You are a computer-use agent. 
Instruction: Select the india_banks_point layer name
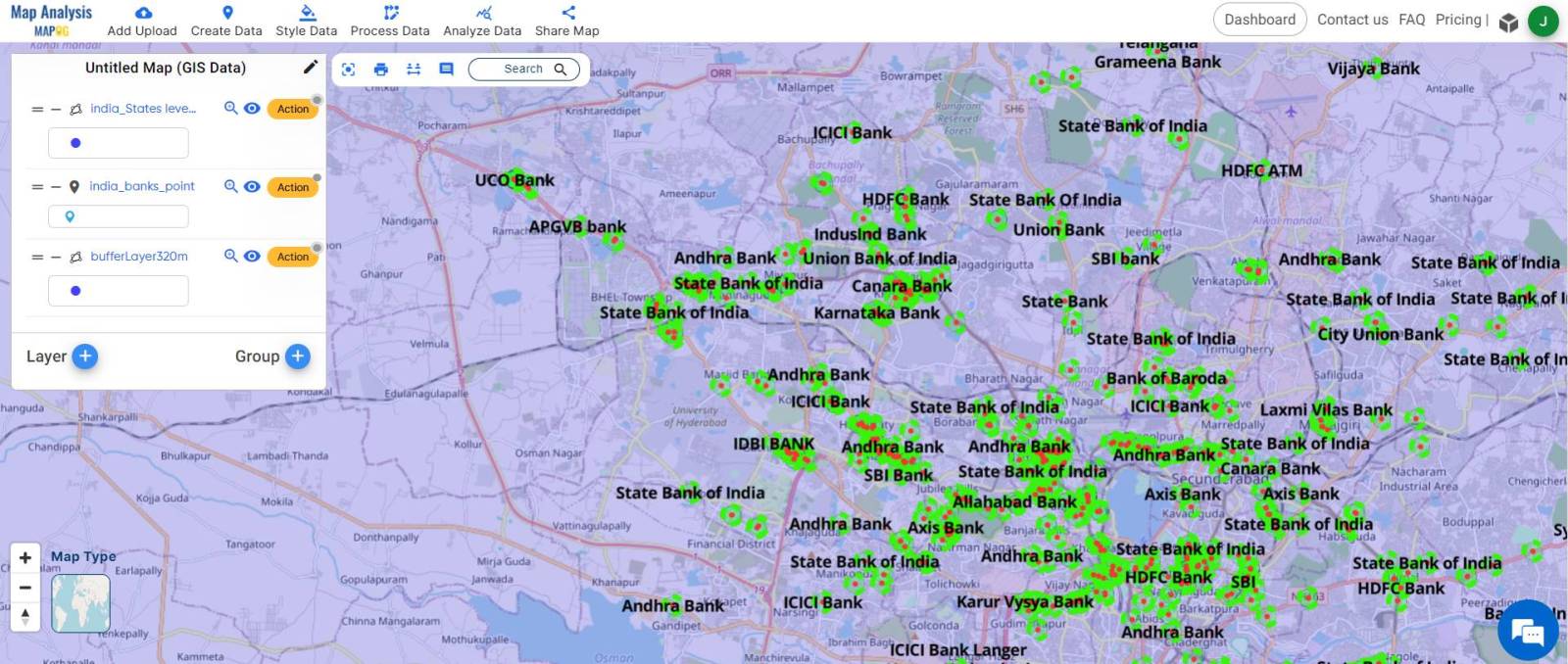(142, 186)
